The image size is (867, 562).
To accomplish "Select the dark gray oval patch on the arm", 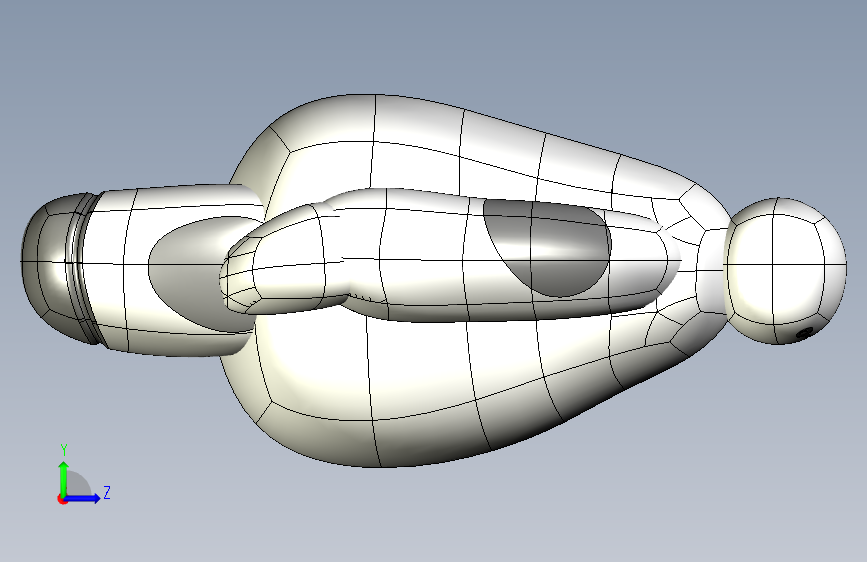I will pos(547,248).
